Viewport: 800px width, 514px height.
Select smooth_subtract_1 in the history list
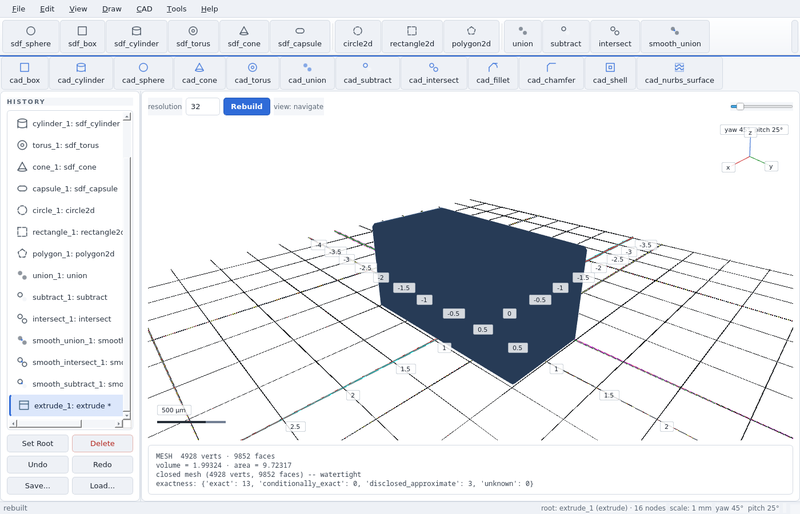[67, 384]
